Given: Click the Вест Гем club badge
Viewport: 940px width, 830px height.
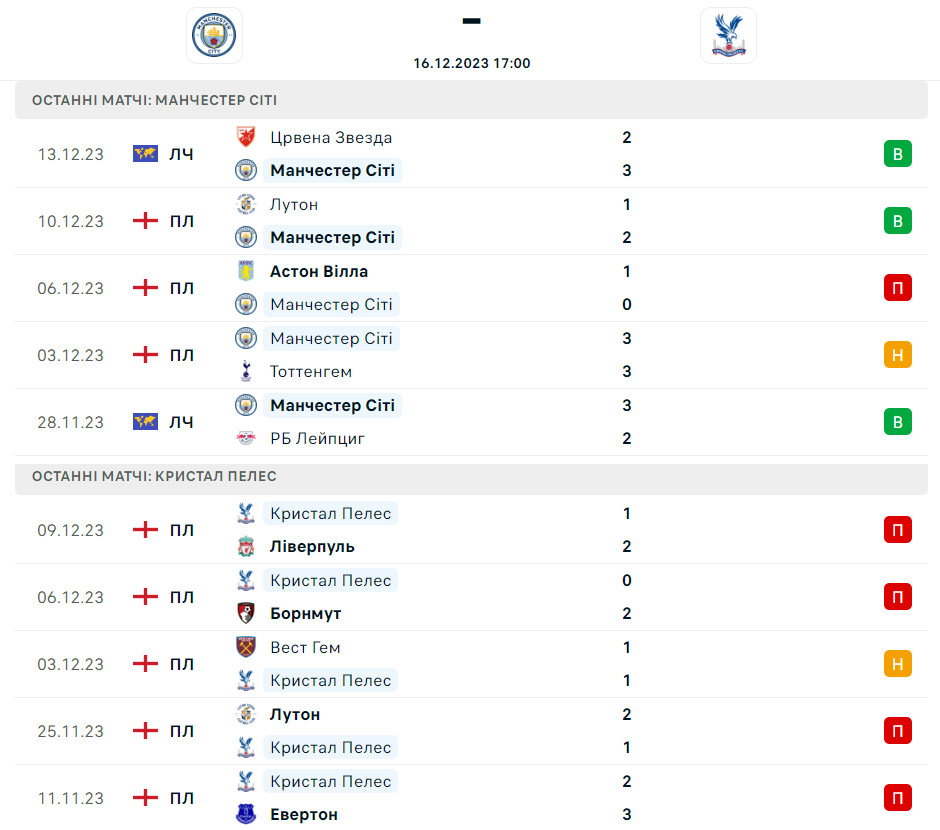Looking at the screenshot, I should point(246,647).
